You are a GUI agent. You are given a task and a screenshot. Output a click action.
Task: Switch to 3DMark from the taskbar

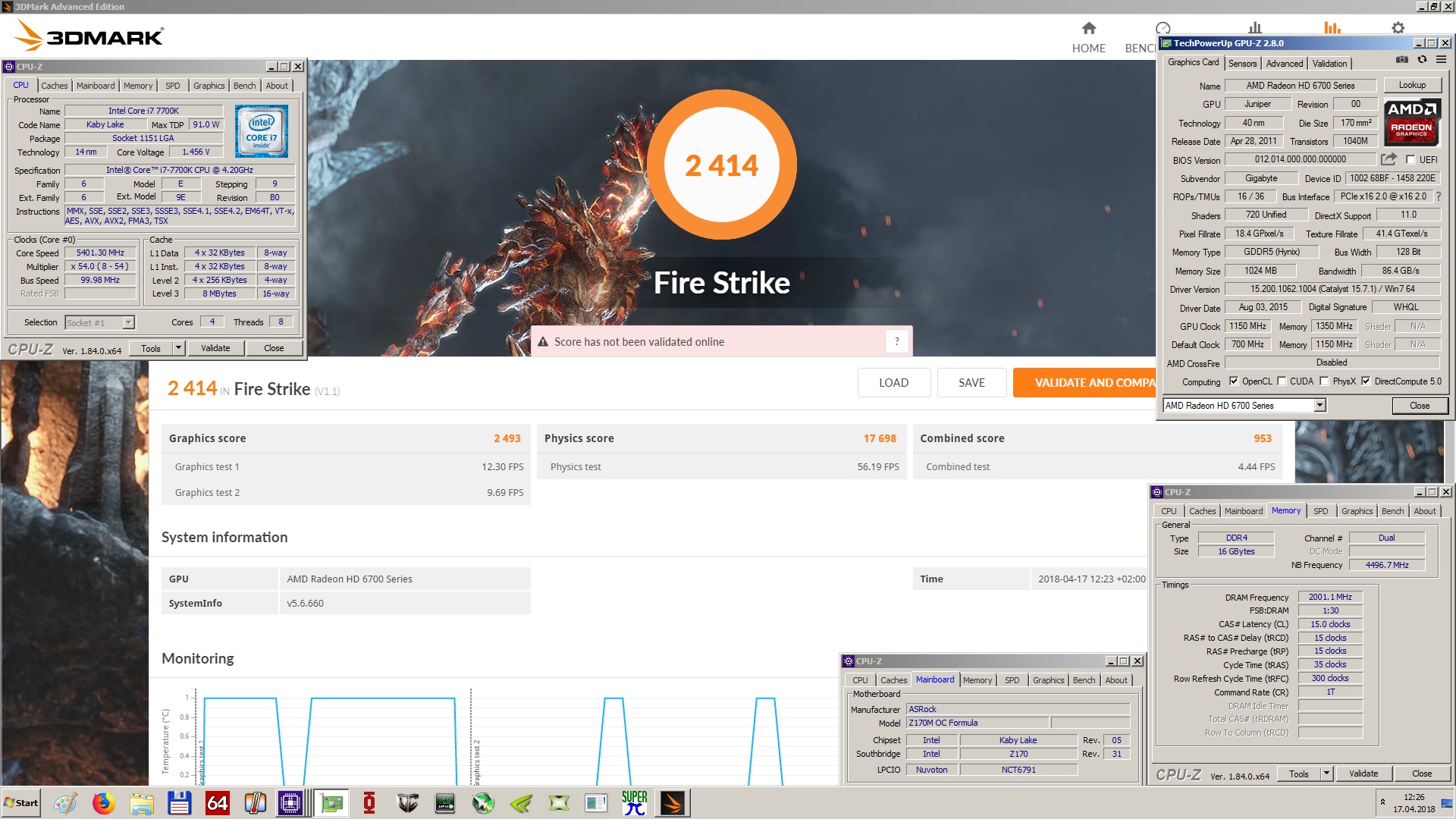pos(672,803)
